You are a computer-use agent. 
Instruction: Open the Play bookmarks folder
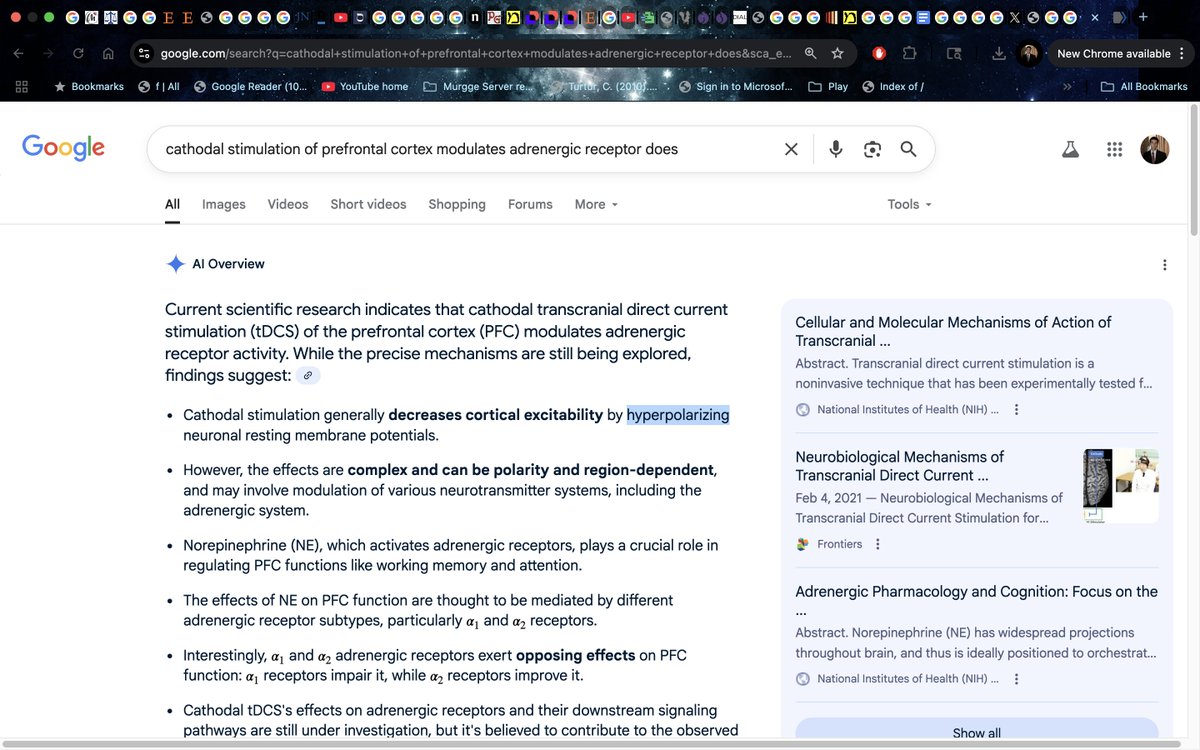click(828, 87)
